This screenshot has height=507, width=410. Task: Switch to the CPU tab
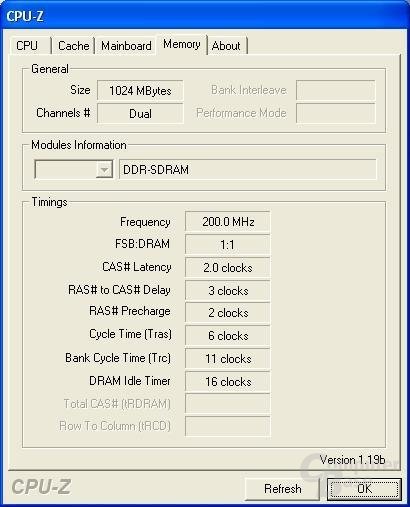(x=30, y=45)
